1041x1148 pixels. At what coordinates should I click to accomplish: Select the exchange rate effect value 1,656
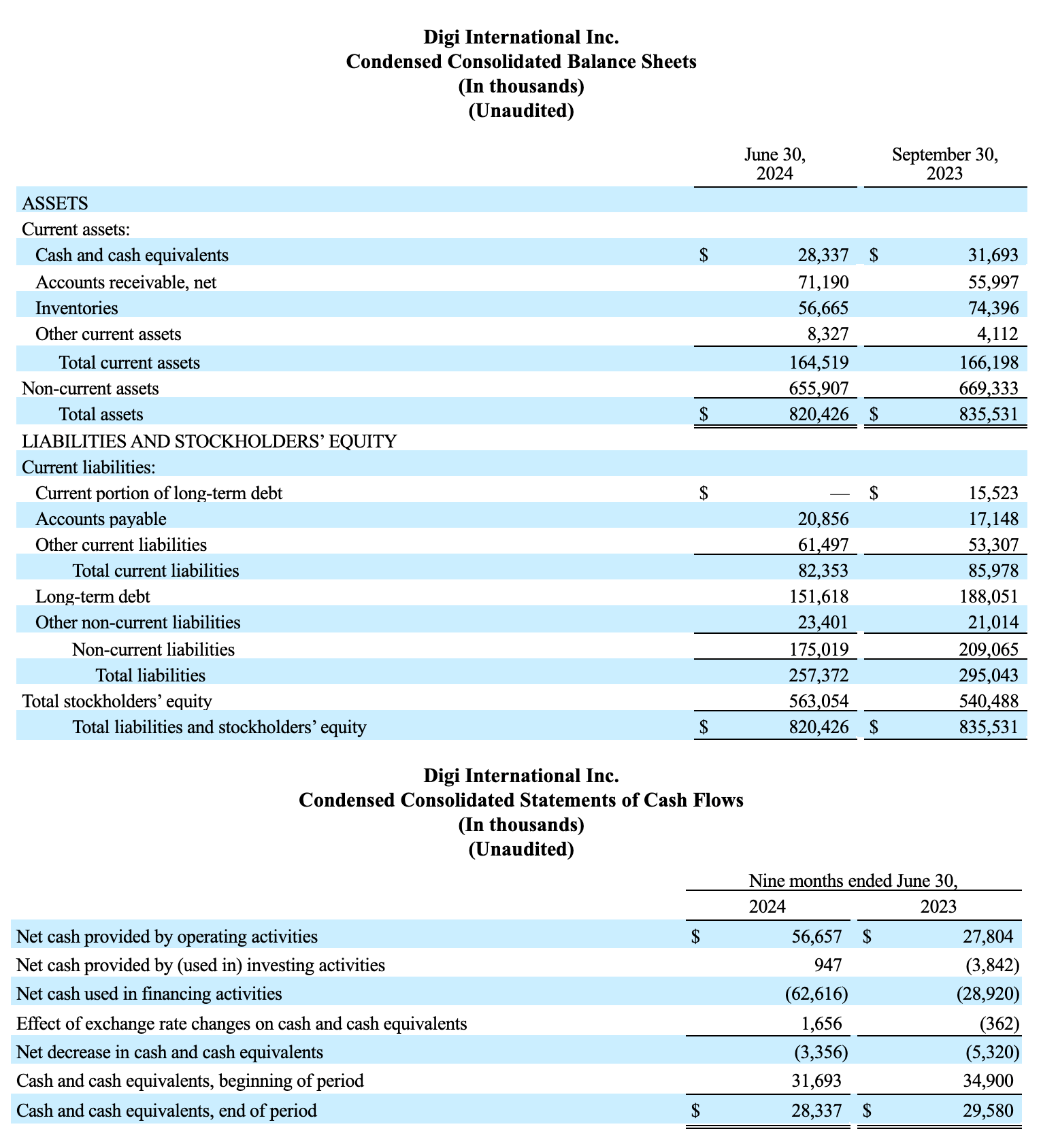tap(821, 1024)
